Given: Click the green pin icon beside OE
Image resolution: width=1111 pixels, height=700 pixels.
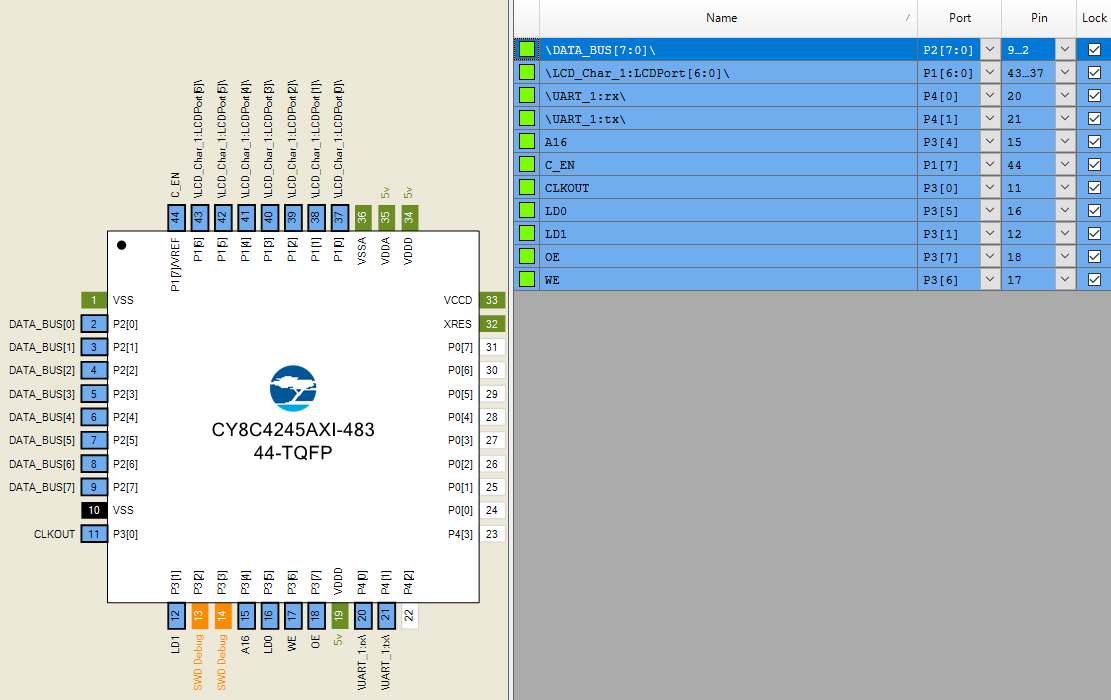Looking at the screenshot, I should [x=526, y=256].
